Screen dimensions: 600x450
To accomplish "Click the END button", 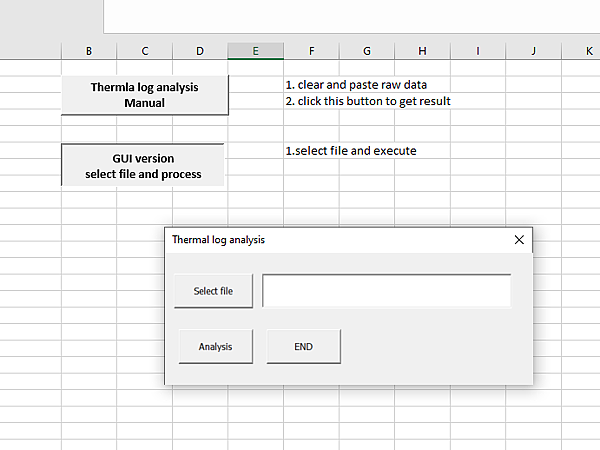I will point(304,347).
